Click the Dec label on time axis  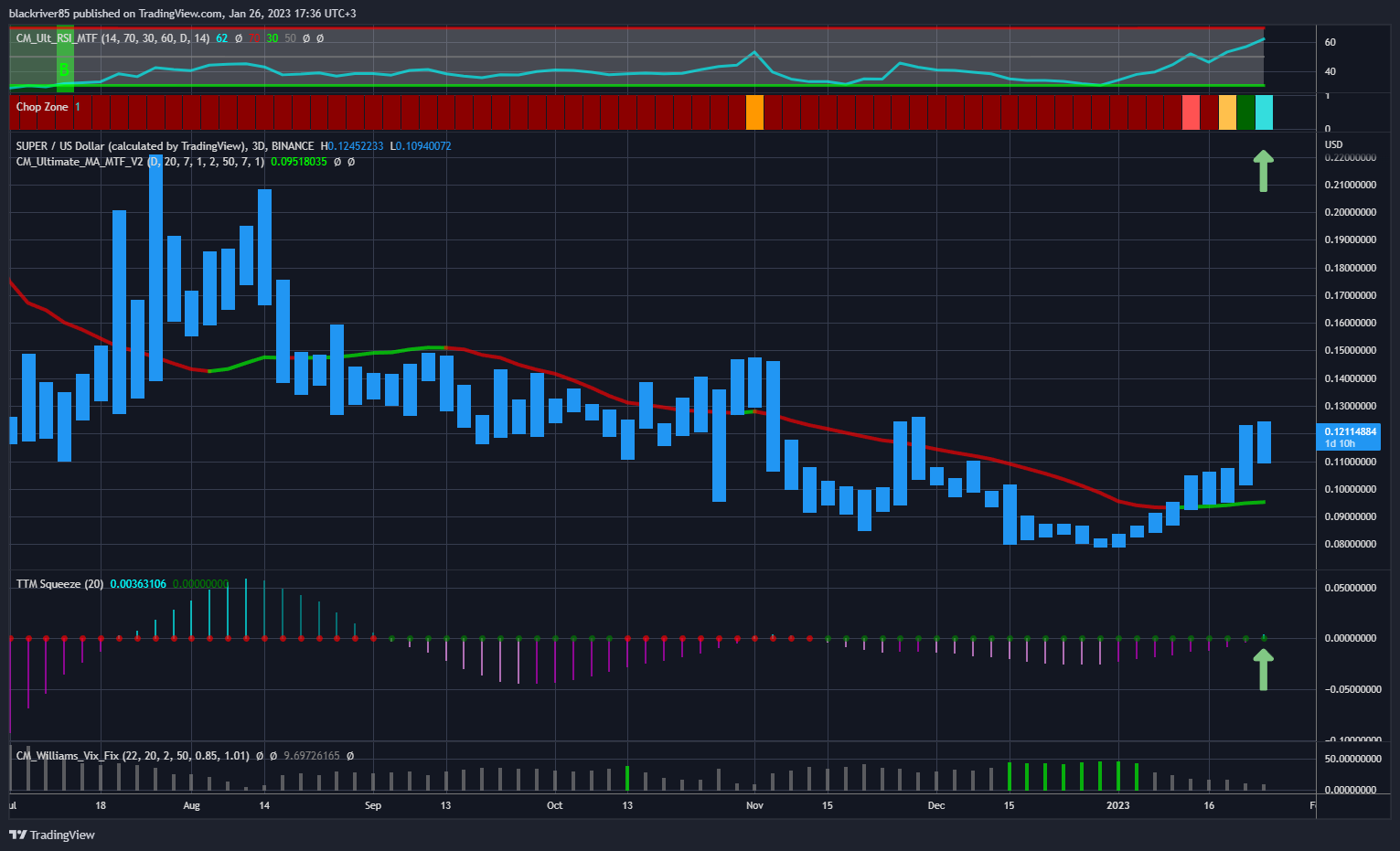point(935,806)
